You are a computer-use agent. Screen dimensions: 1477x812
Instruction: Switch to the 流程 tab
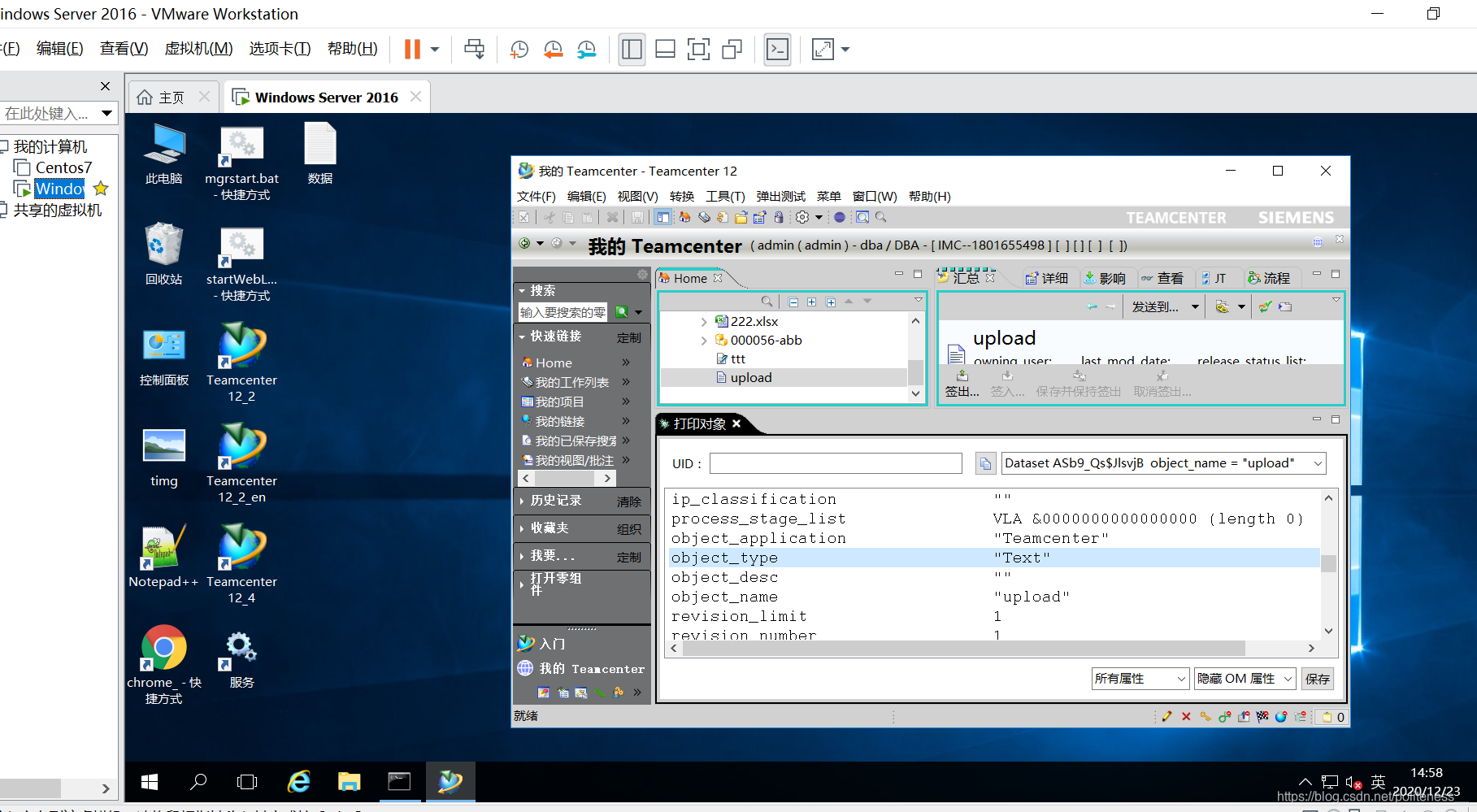click(1270, 278)
